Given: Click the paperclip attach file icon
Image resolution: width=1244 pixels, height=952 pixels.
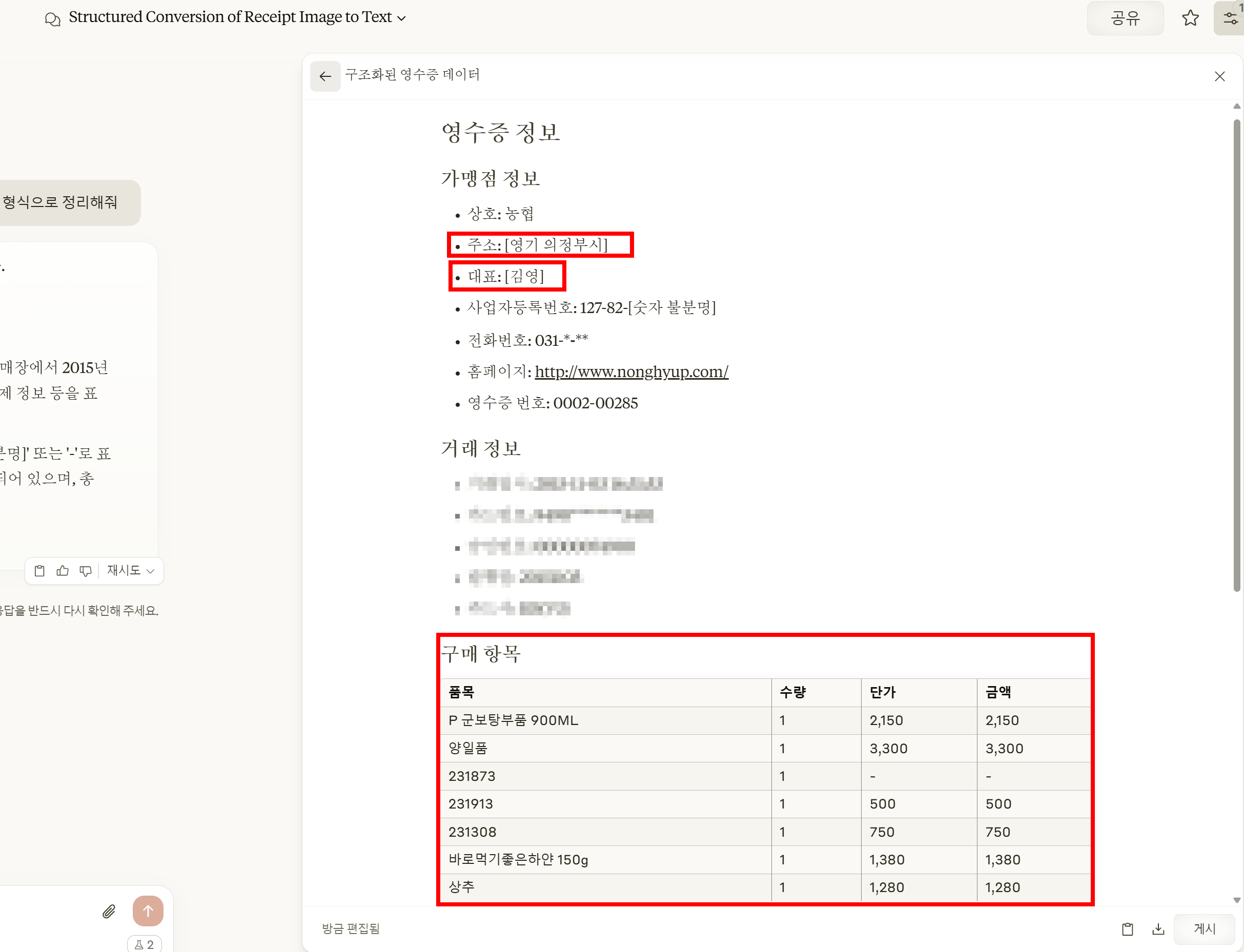Looking at the screenshot, I should click(x=109, y=911).
